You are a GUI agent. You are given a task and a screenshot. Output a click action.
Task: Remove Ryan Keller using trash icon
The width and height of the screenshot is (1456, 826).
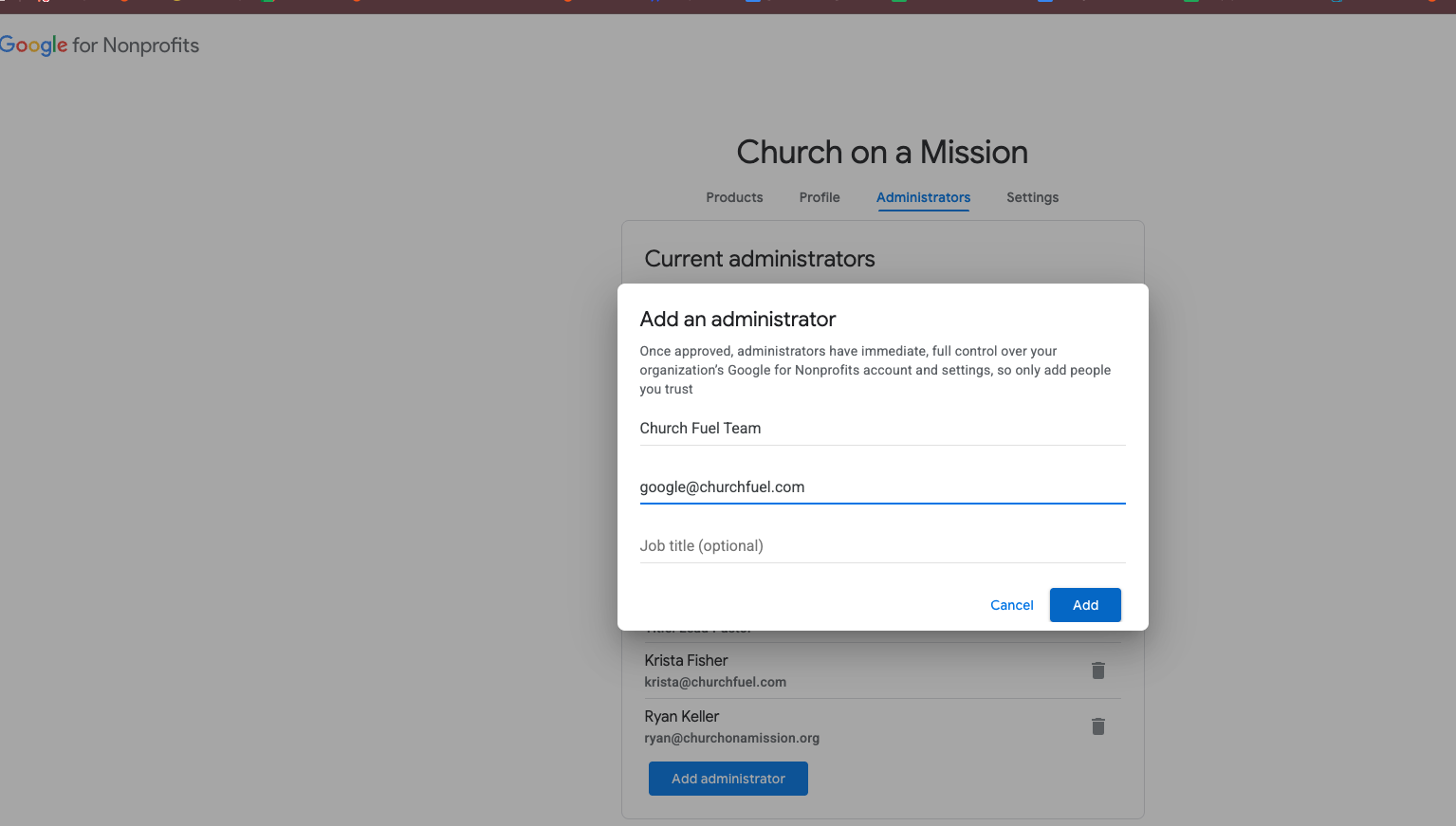pos(1098,726)
